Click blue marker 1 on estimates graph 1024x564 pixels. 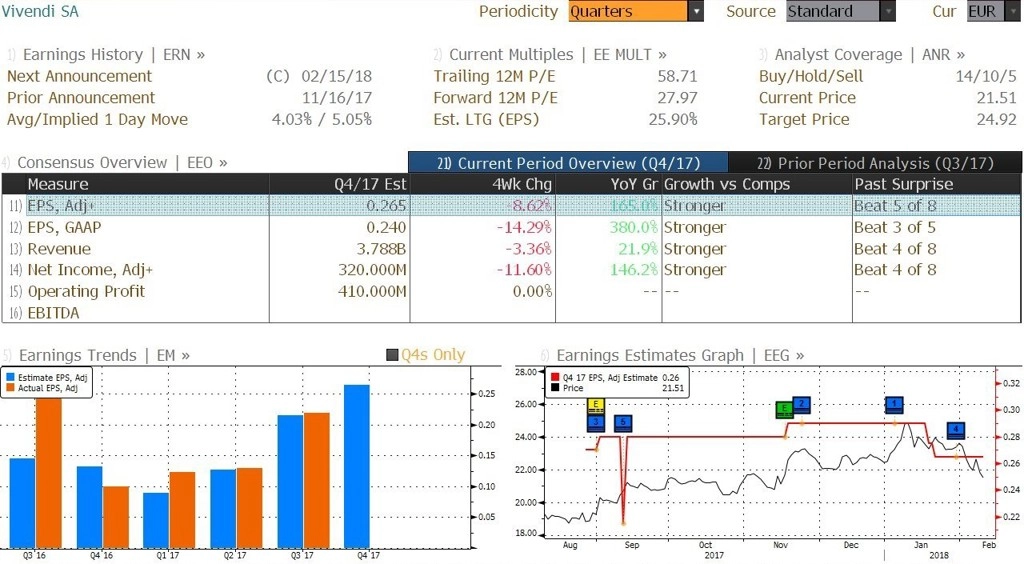point(894,405)
